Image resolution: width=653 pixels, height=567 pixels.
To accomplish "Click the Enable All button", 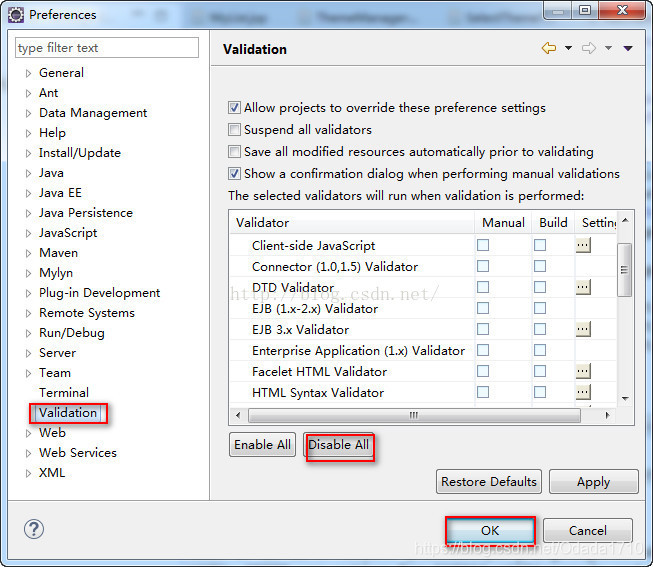I will (x=262, y=445).
